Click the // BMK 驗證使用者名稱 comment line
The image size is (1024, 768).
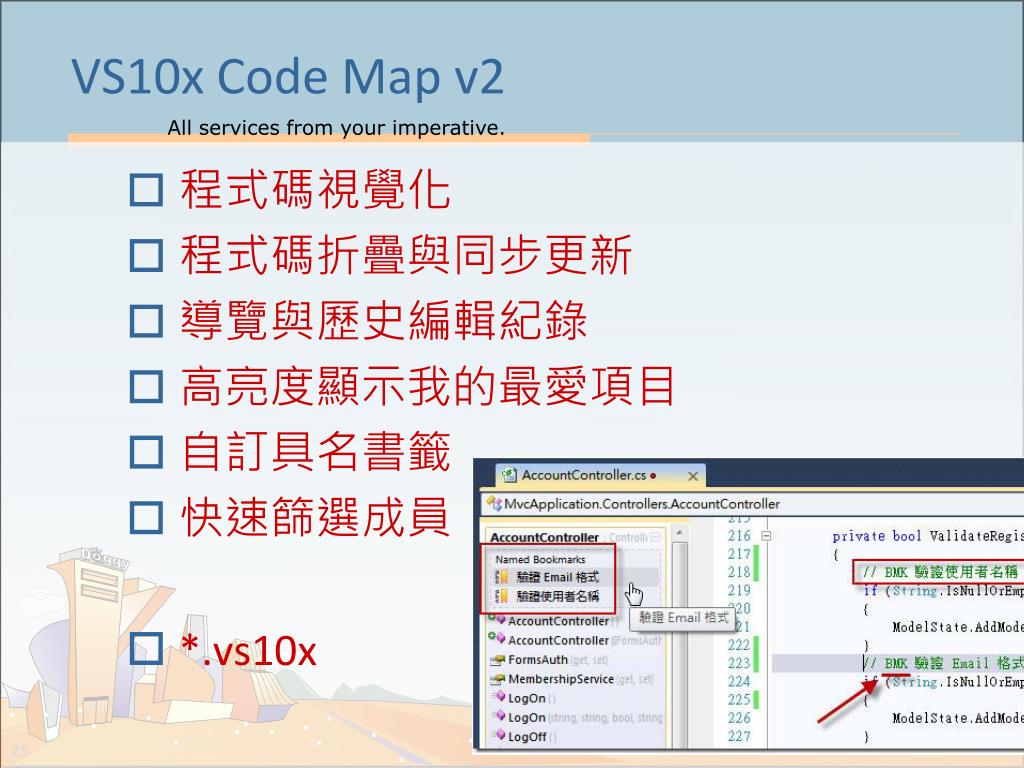(x=940, y=572)
